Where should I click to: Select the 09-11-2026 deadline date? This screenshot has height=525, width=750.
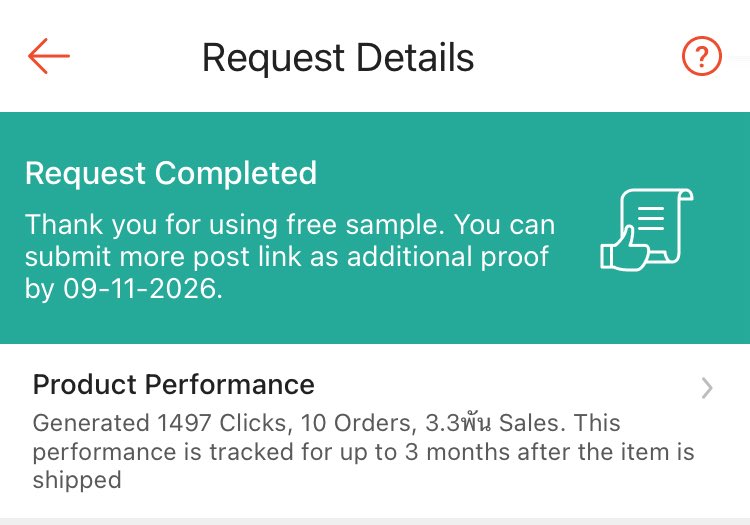(x=140, y=288)
